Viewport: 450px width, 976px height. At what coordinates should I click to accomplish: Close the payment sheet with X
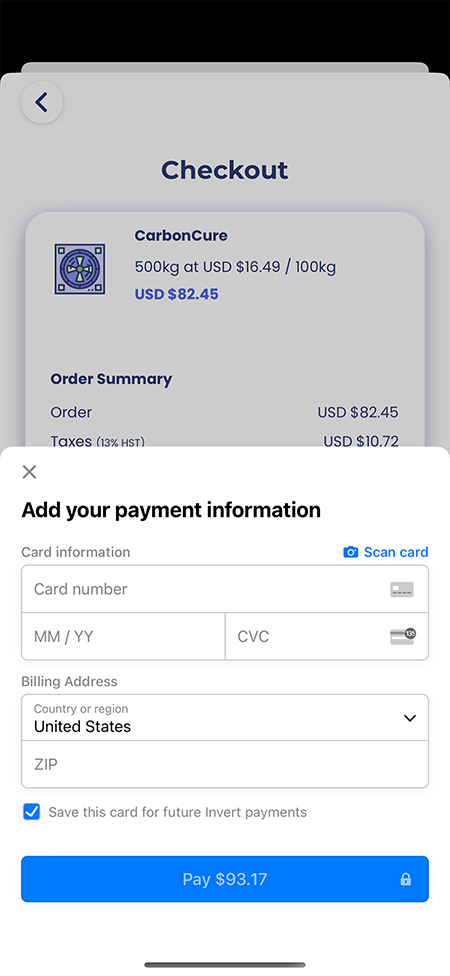pyautogui.click(x=29, y=472)
